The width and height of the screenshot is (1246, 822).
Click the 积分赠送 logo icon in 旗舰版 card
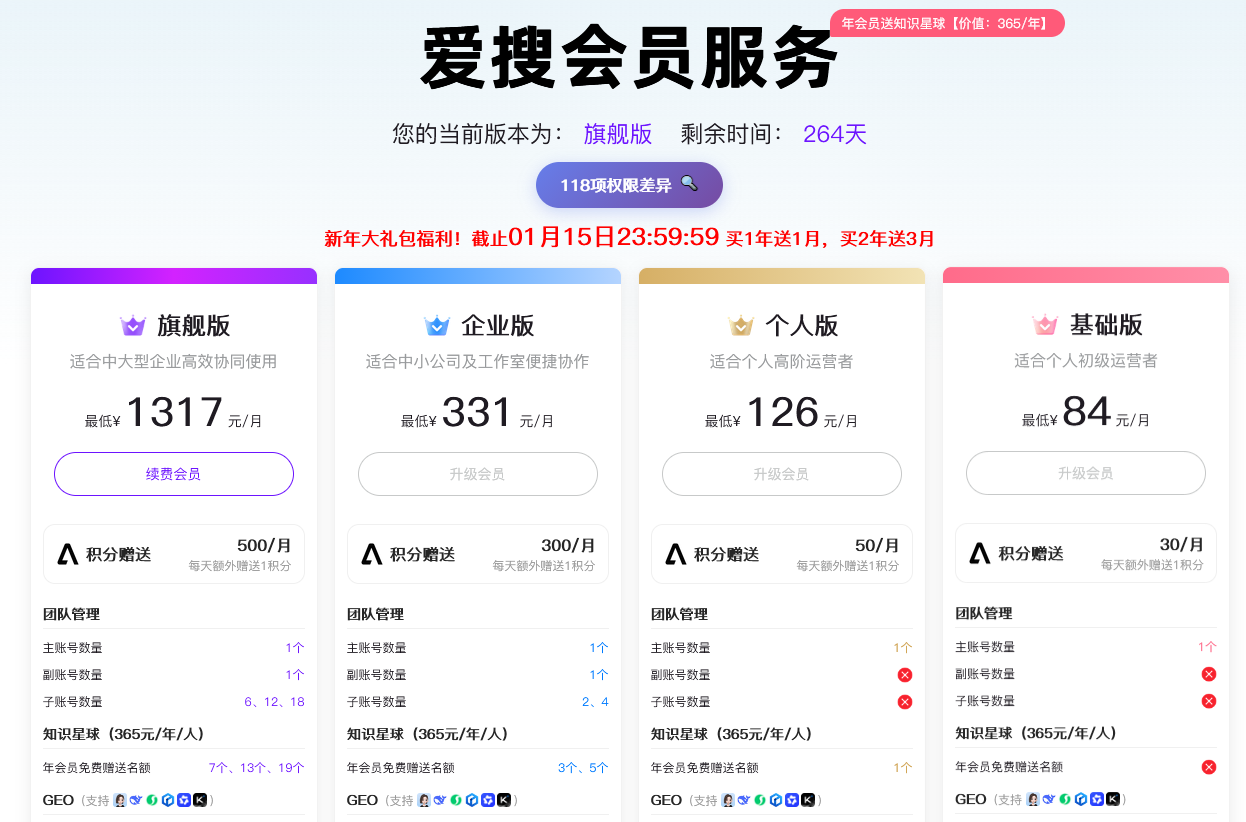(x=68, y=554)
